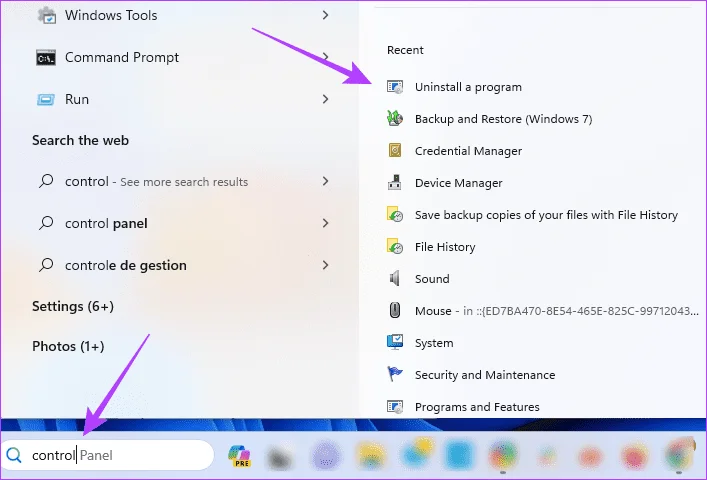Open Sound recent item
This screenshot has height=480, width=707.
432,279
